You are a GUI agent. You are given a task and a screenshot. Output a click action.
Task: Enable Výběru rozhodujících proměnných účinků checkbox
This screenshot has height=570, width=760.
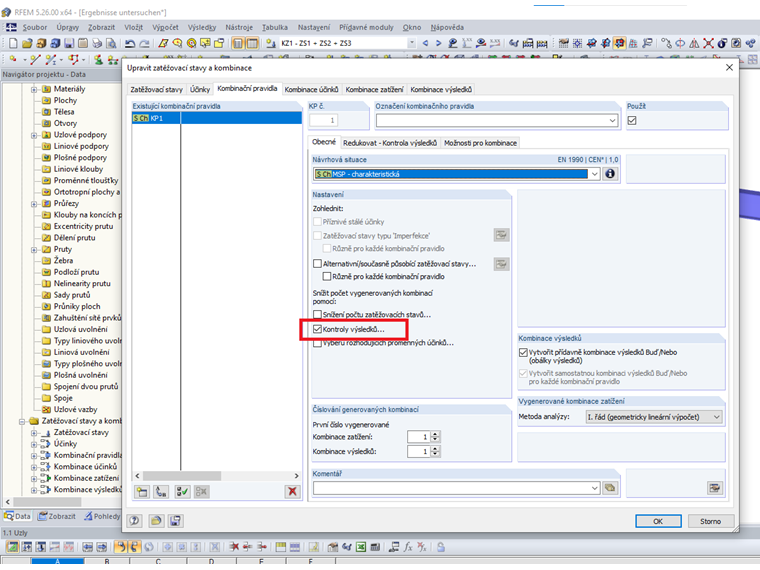[317, 343]
